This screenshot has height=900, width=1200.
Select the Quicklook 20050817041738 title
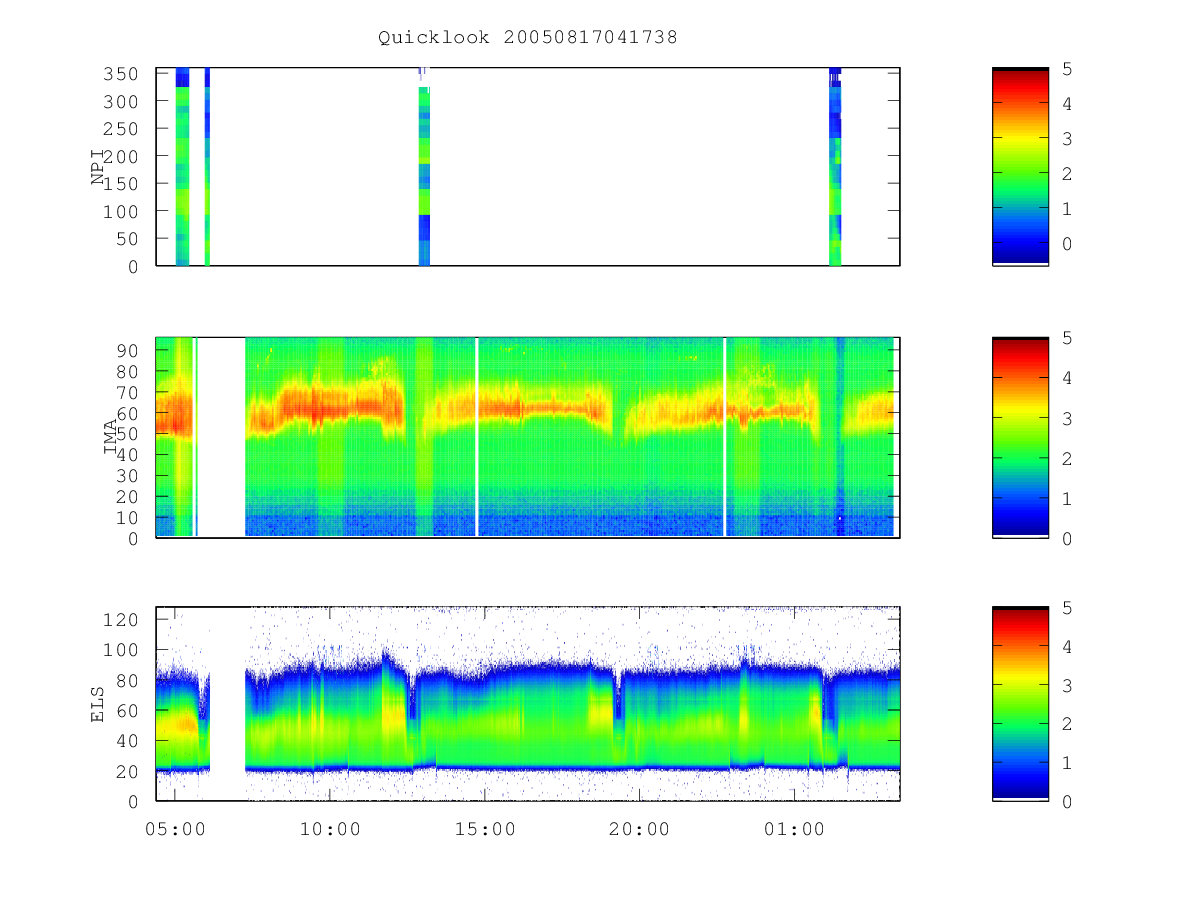point(528,38)
